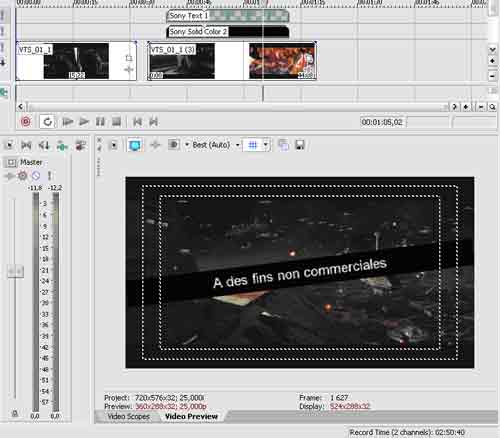
Task: Start recording with the red Record button
Action: (26, 122)
